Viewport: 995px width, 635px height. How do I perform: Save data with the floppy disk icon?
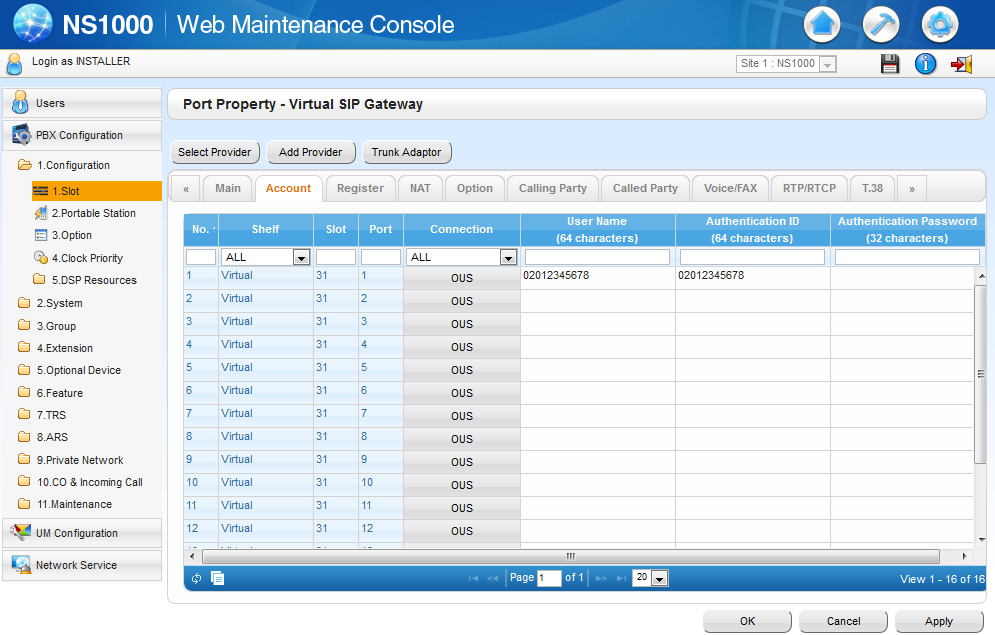(890, 63)
